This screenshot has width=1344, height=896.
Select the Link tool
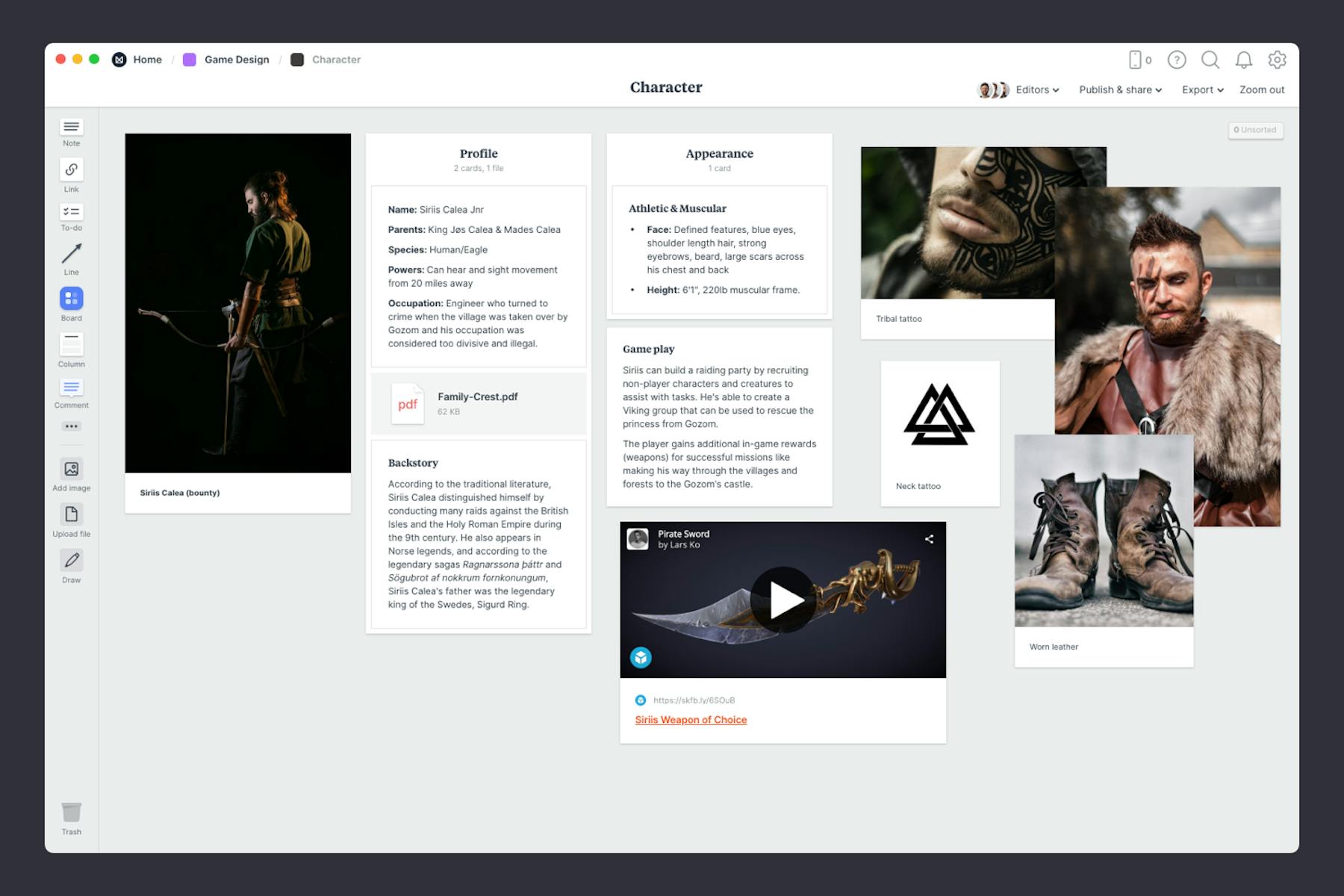[x=71, y=170]
